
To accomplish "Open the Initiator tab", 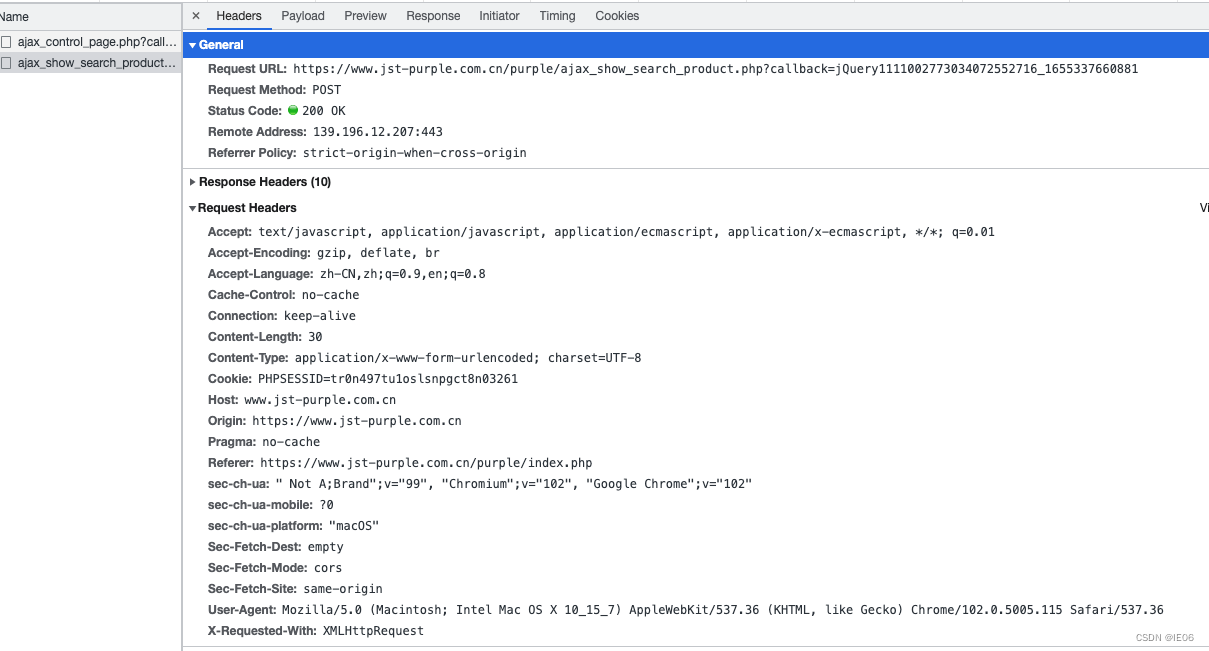I will [499, 16].
